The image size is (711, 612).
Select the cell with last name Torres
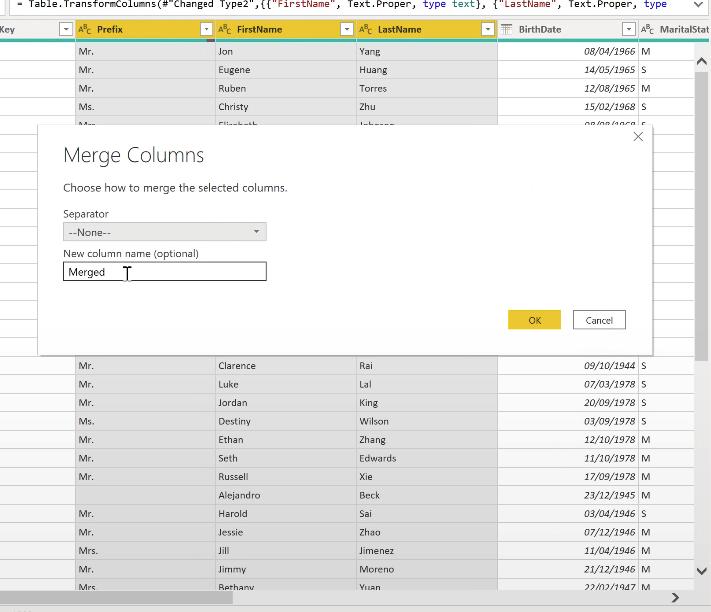(427, 88)
